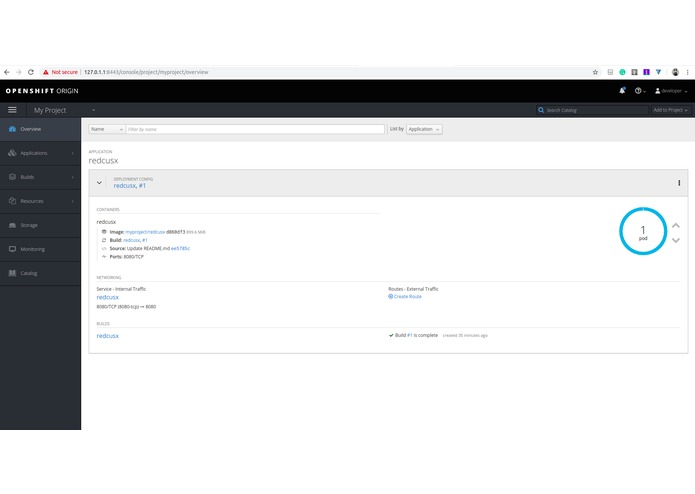Open the myproject/redcusx image link
The width and height of the screenshot is (695, 494).
coord(145,232)
